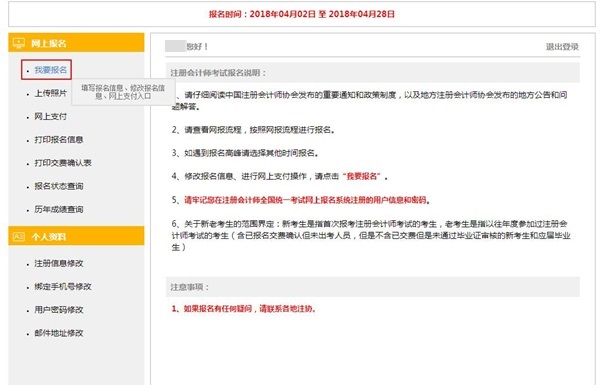Select 打印交费确认表 entry

click(x=63, y=163)
